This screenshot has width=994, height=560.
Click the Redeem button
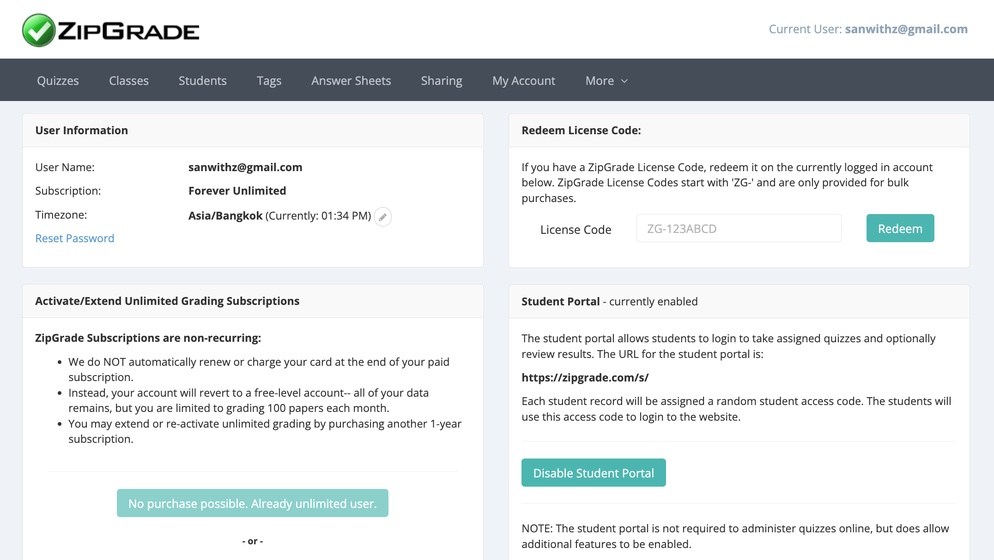click(x=900, y=228)
